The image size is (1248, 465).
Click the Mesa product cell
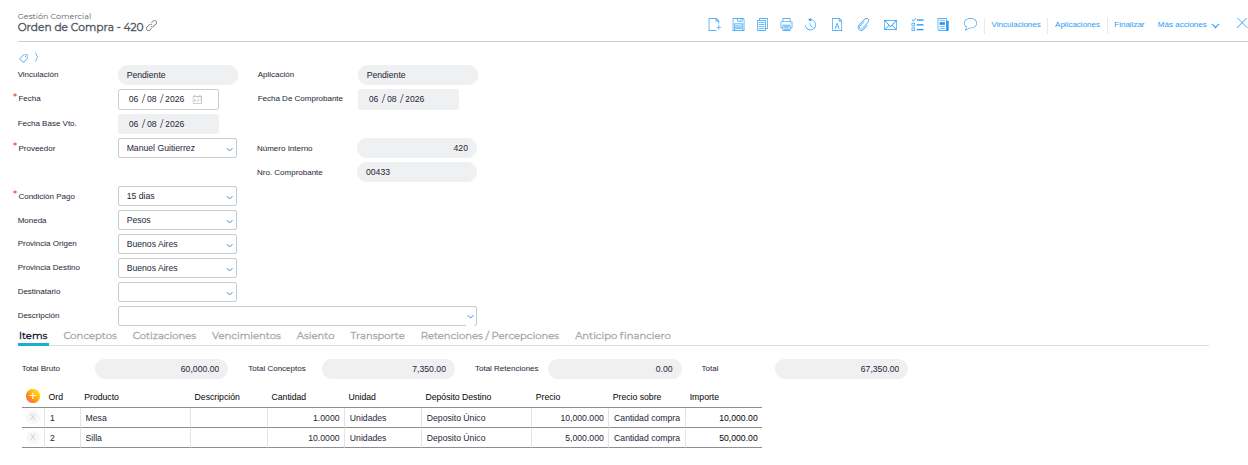click(135, 418)
